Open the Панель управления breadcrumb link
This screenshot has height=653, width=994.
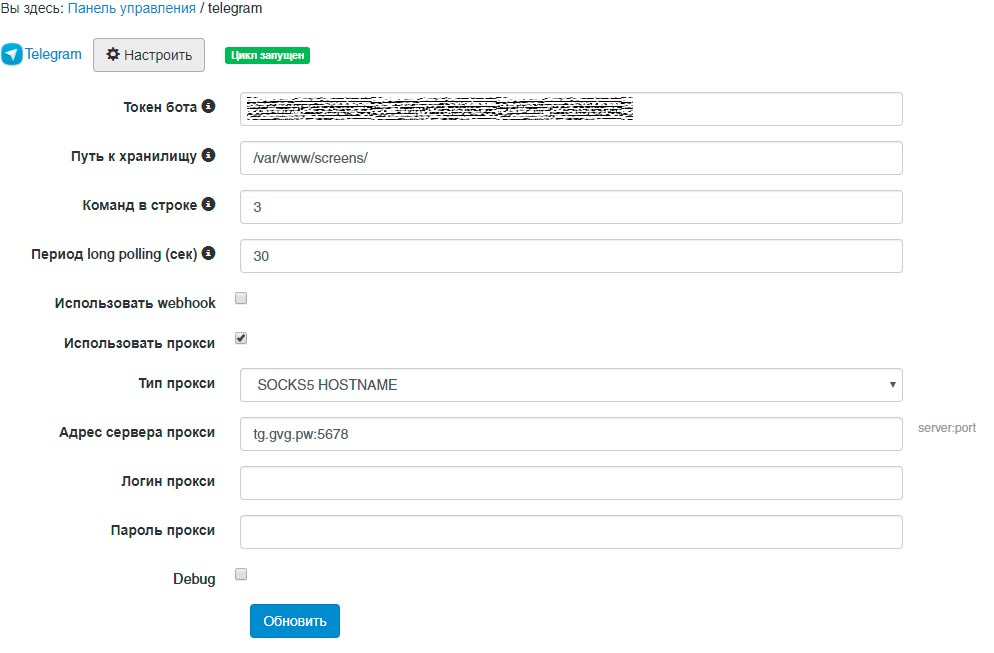tap(132, 8)
